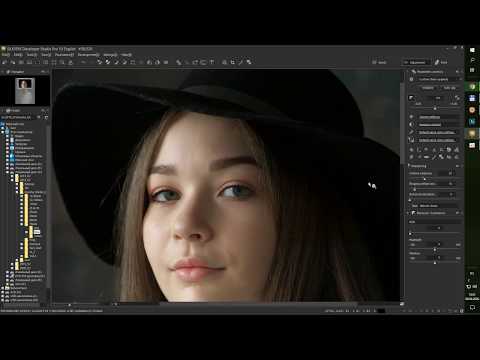This screenshot has width=480, height=360.
Task: Open the Windows Start menu
Action: pyautogui.click(x=472, y=50)
